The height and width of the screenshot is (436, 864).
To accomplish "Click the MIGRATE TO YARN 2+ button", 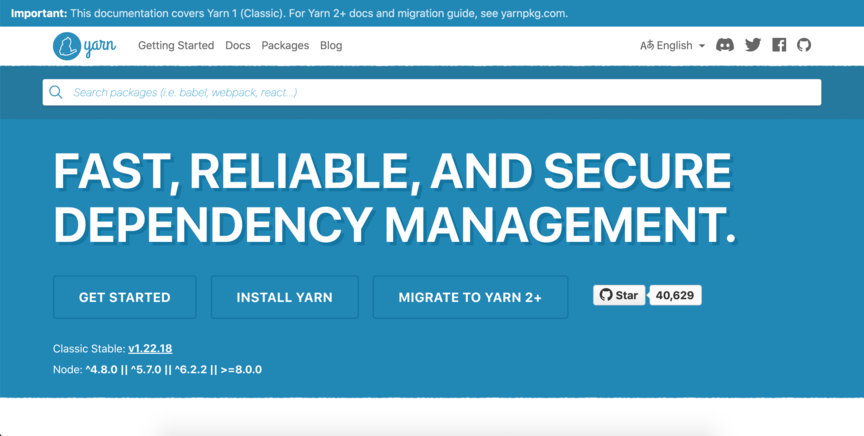I will (x=470, y=297).
